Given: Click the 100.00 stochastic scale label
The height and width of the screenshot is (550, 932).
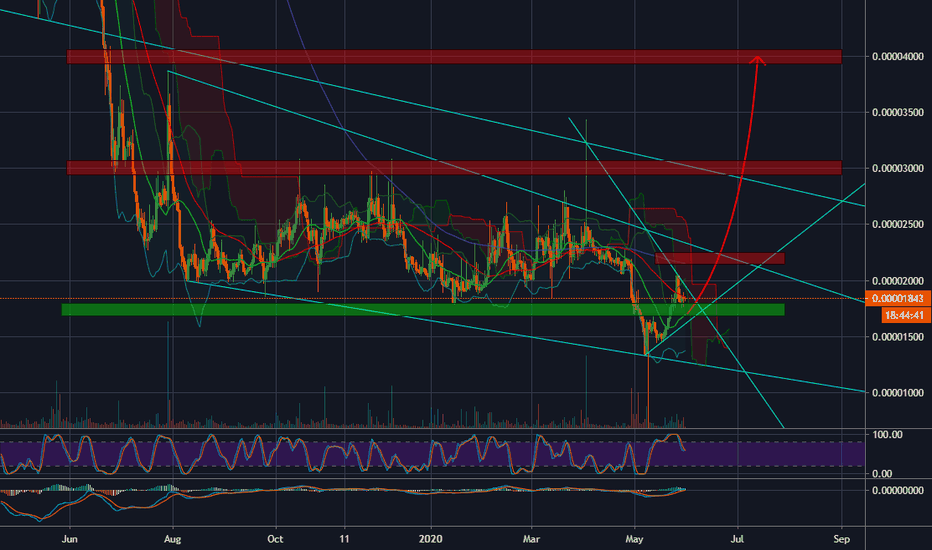Looking at the screenshot, I should tap(887, 435).
